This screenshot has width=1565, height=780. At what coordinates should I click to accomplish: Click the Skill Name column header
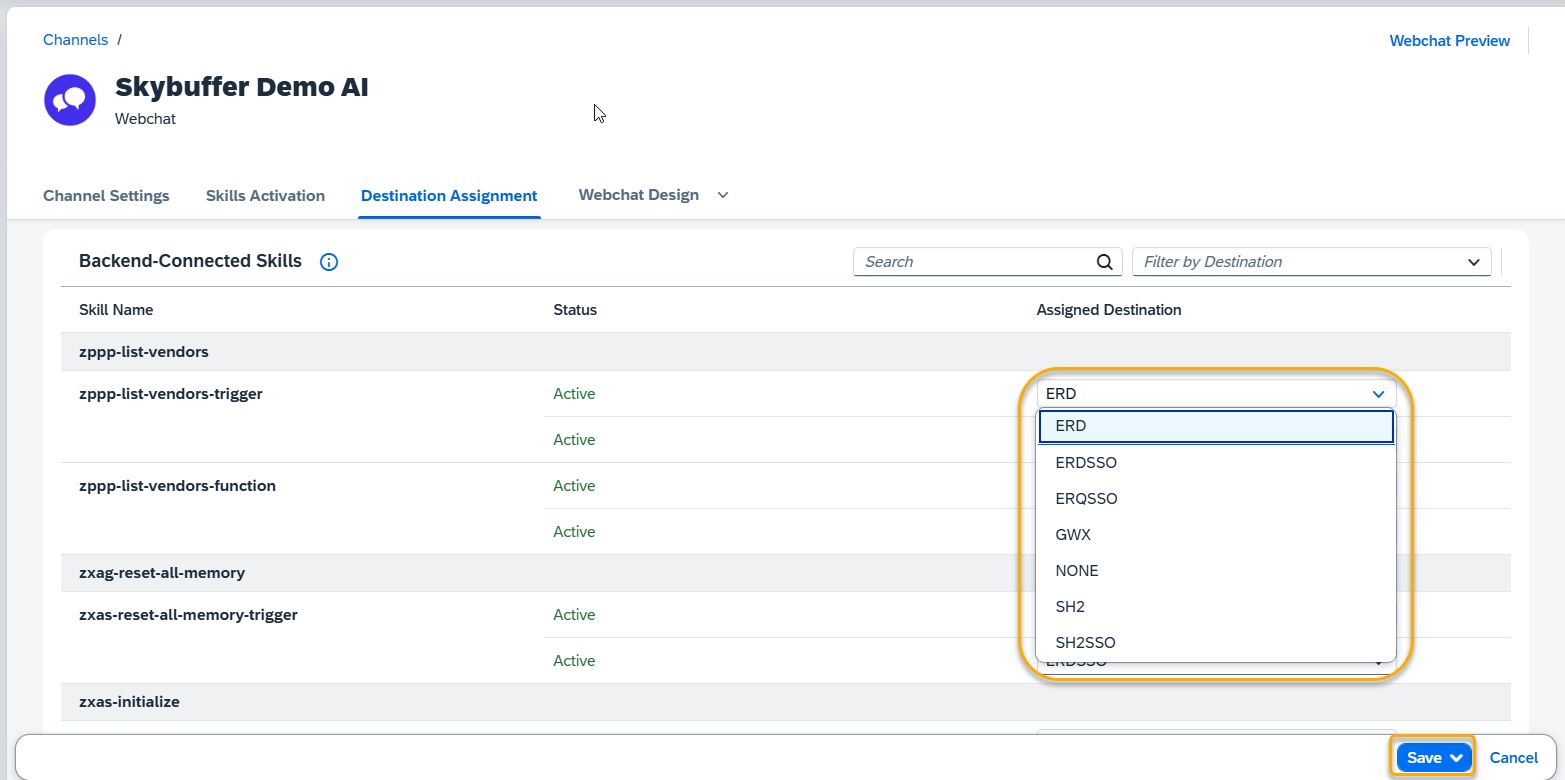click(x=116, y=310)
